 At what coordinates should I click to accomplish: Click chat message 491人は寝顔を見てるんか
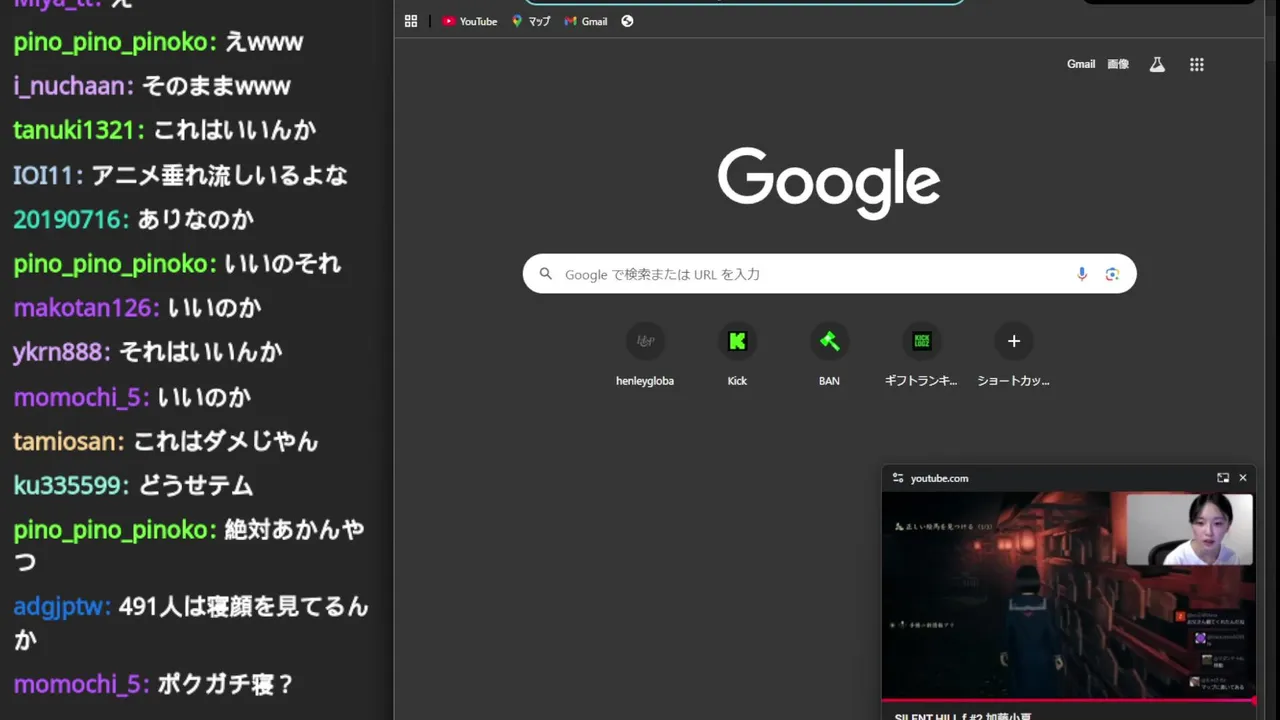[192, 623]
